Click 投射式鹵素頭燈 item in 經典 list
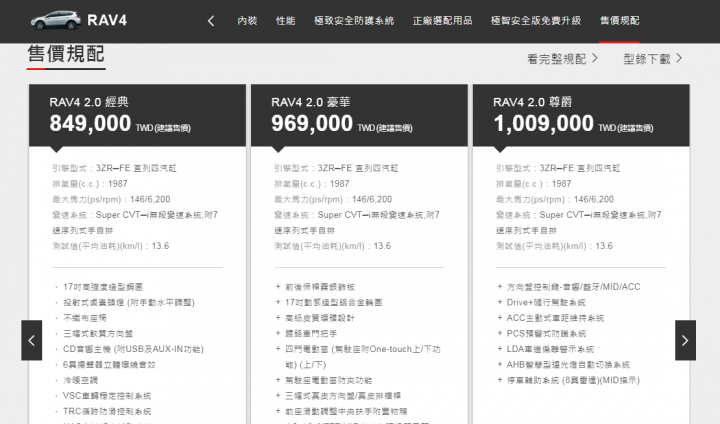720x424 pixels. point(129,303)
